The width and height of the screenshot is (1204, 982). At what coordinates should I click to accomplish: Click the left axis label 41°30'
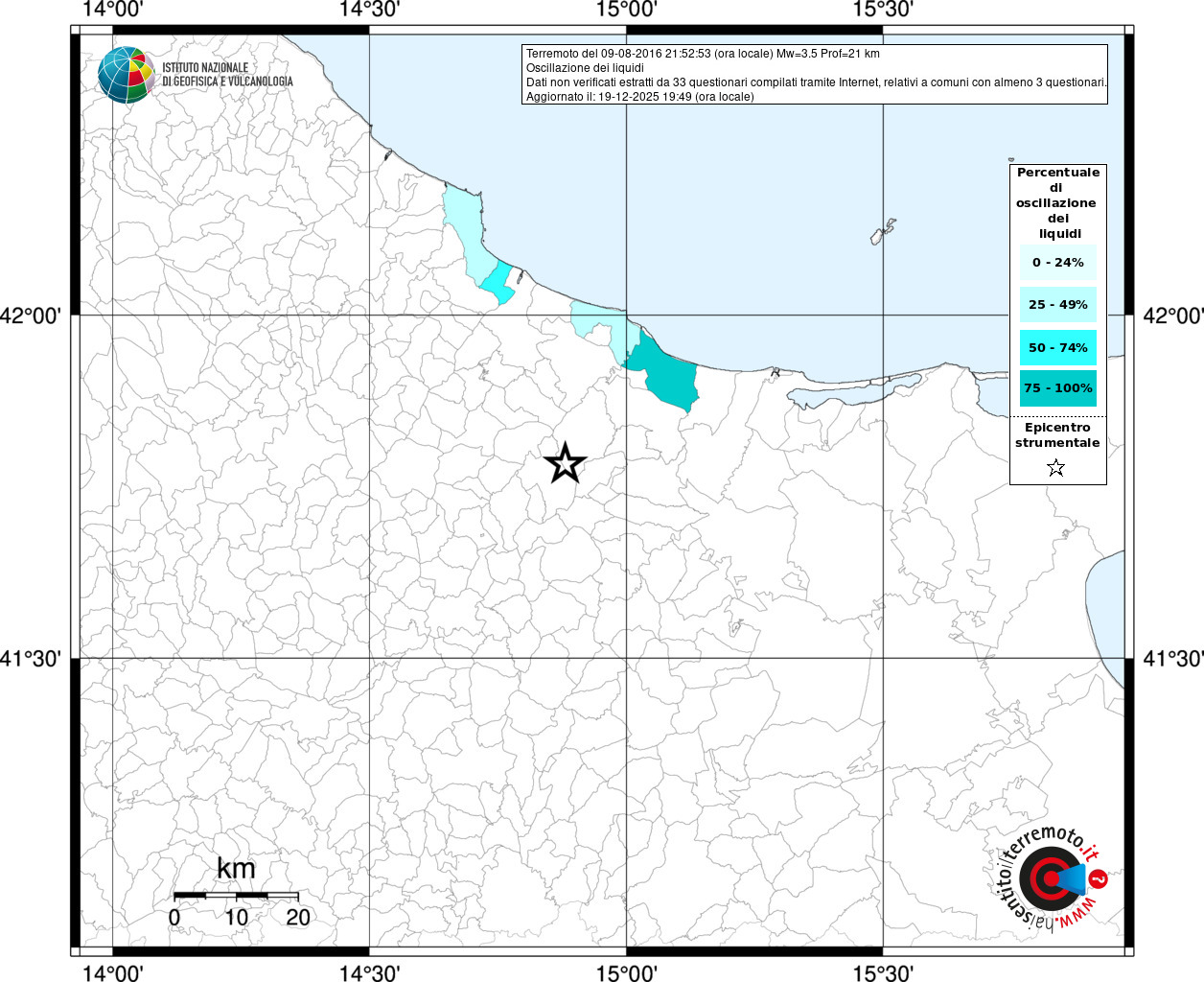coord(31,659)
